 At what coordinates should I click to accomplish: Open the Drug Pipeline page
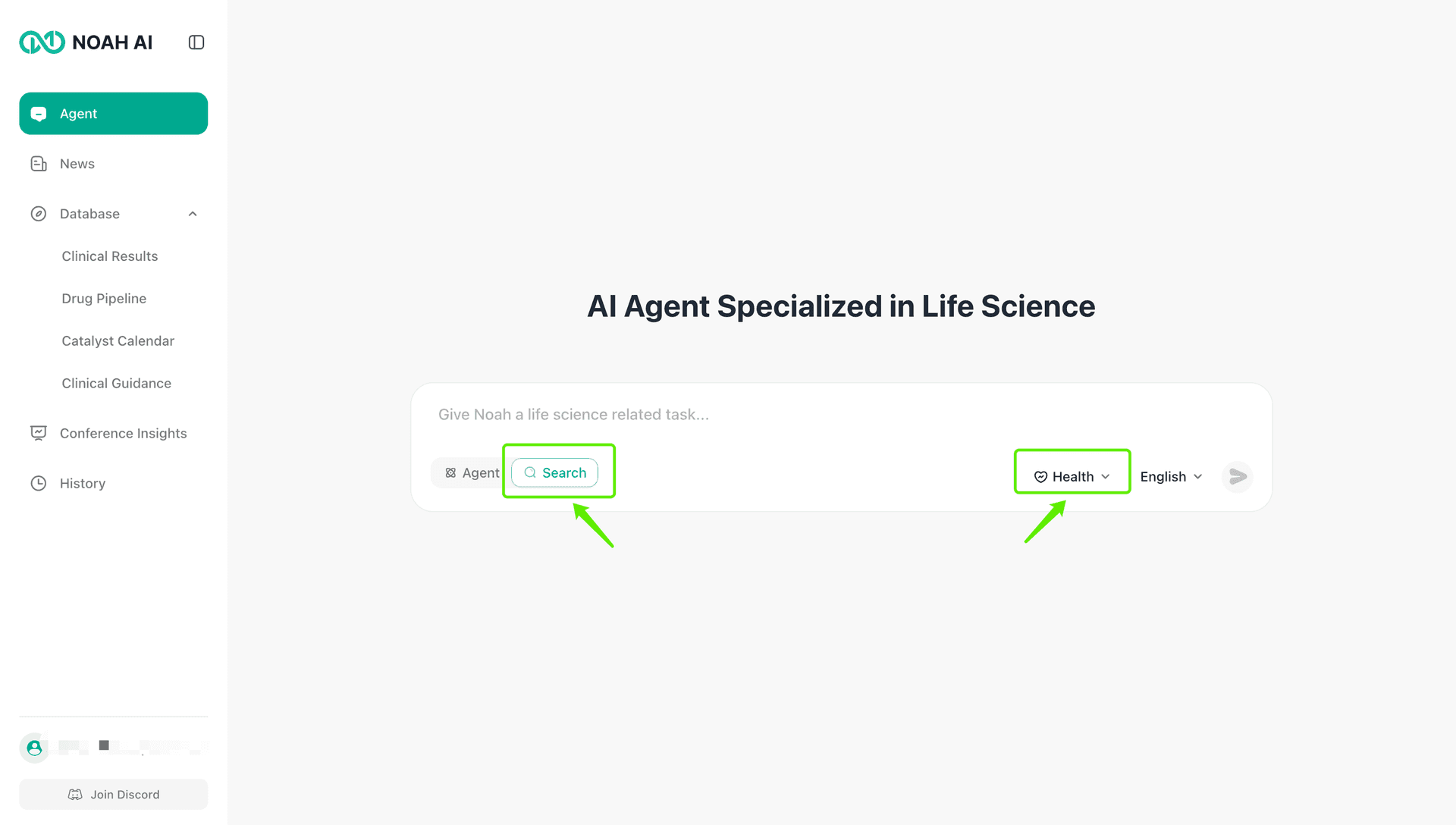(x=104, y=298)
